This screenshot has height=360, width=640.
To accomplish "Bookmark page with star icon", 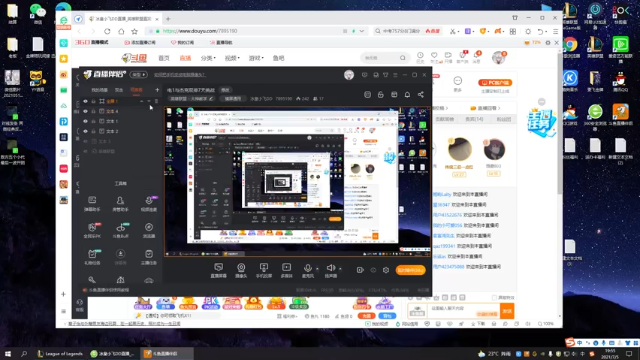I will tap(134, 31).
